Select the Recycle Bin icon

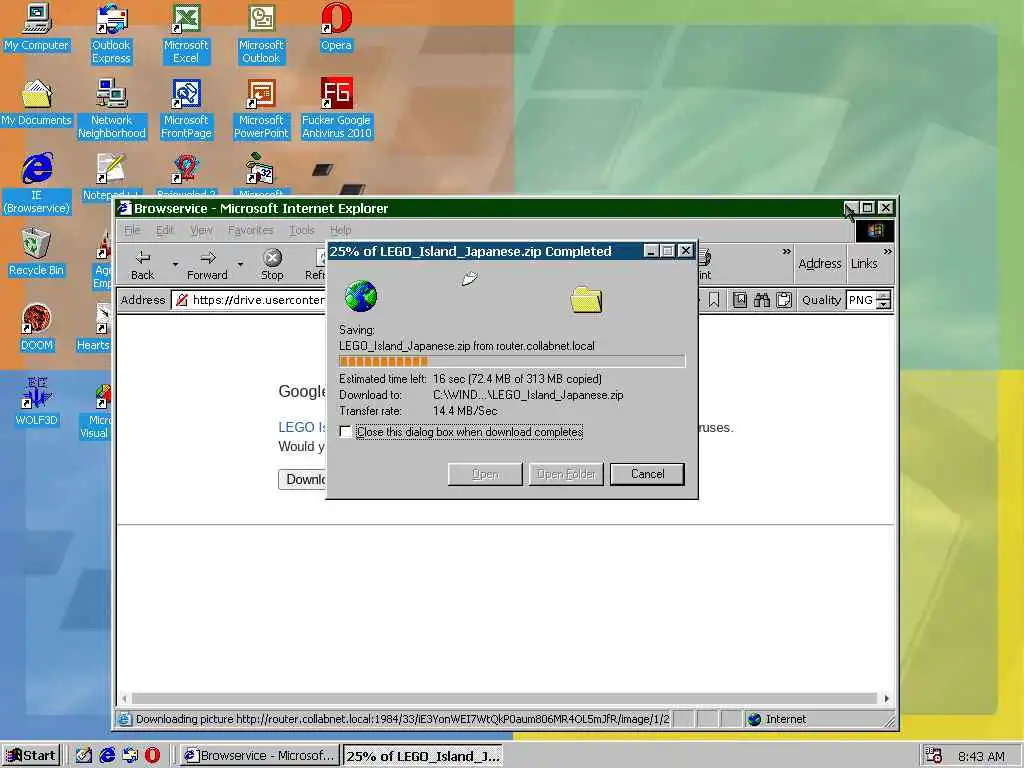click(36, 253)
